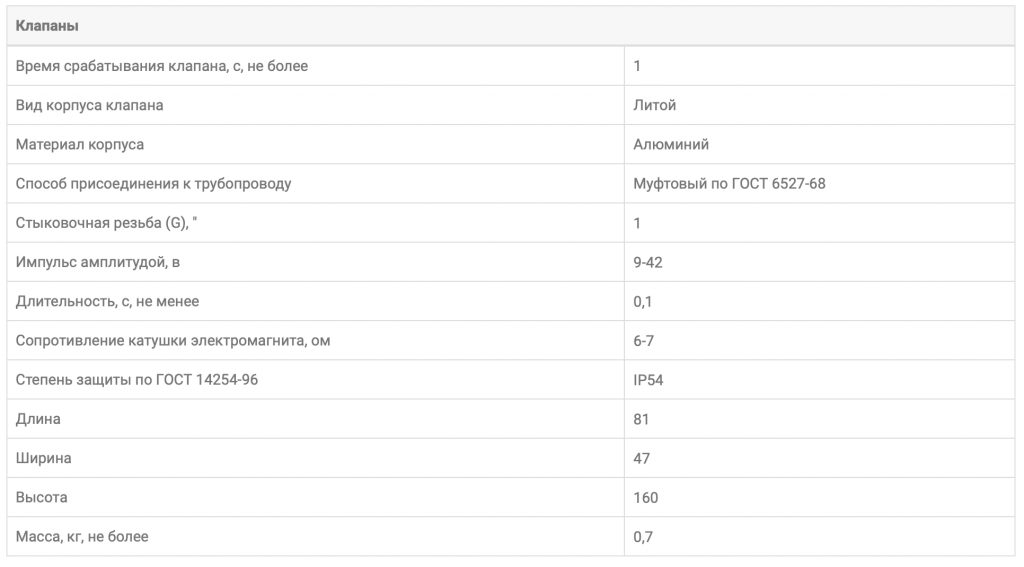
Task: Click the "Стыковочная резьба (G)" label
Action: pyautogui.click(x=101, y=223)
